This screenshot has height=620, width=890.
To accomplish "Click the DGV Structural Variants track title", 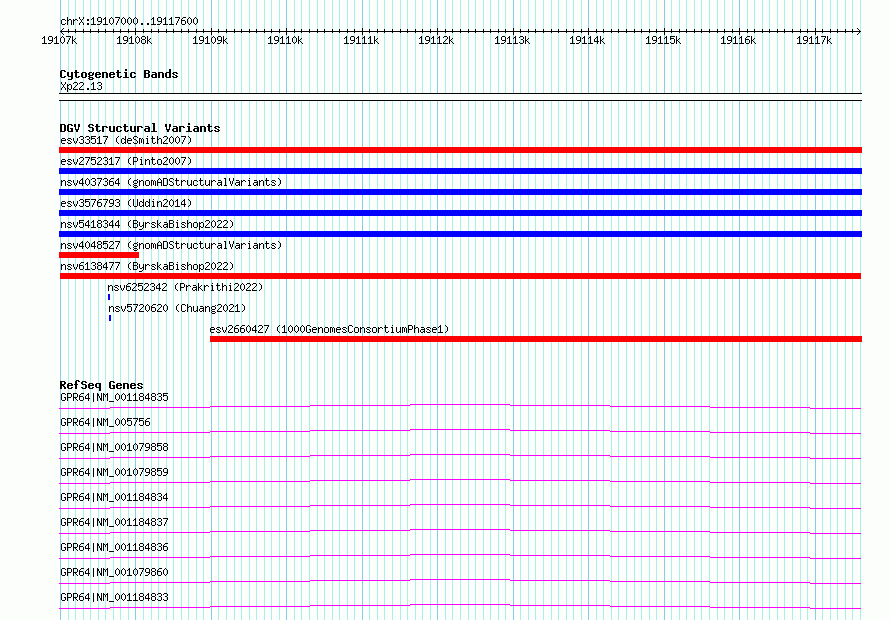I will click(x=140, y=128).
